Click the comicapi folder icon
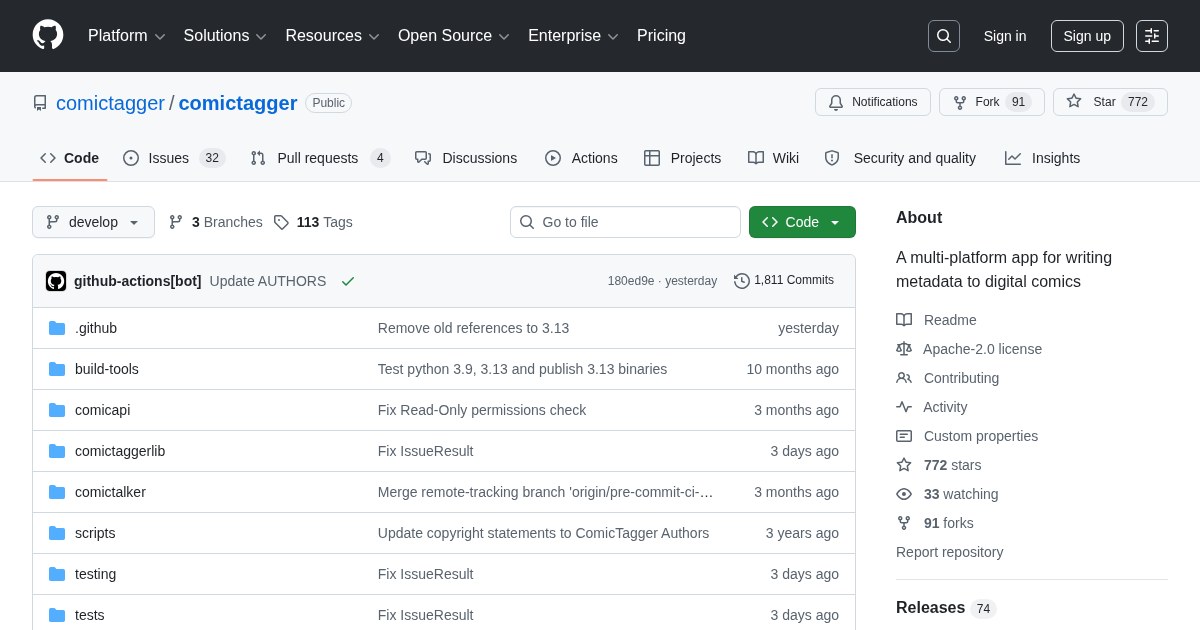The width and height of the screenshot is (1200, 630). pyautogui.click(x=57, y=410)
